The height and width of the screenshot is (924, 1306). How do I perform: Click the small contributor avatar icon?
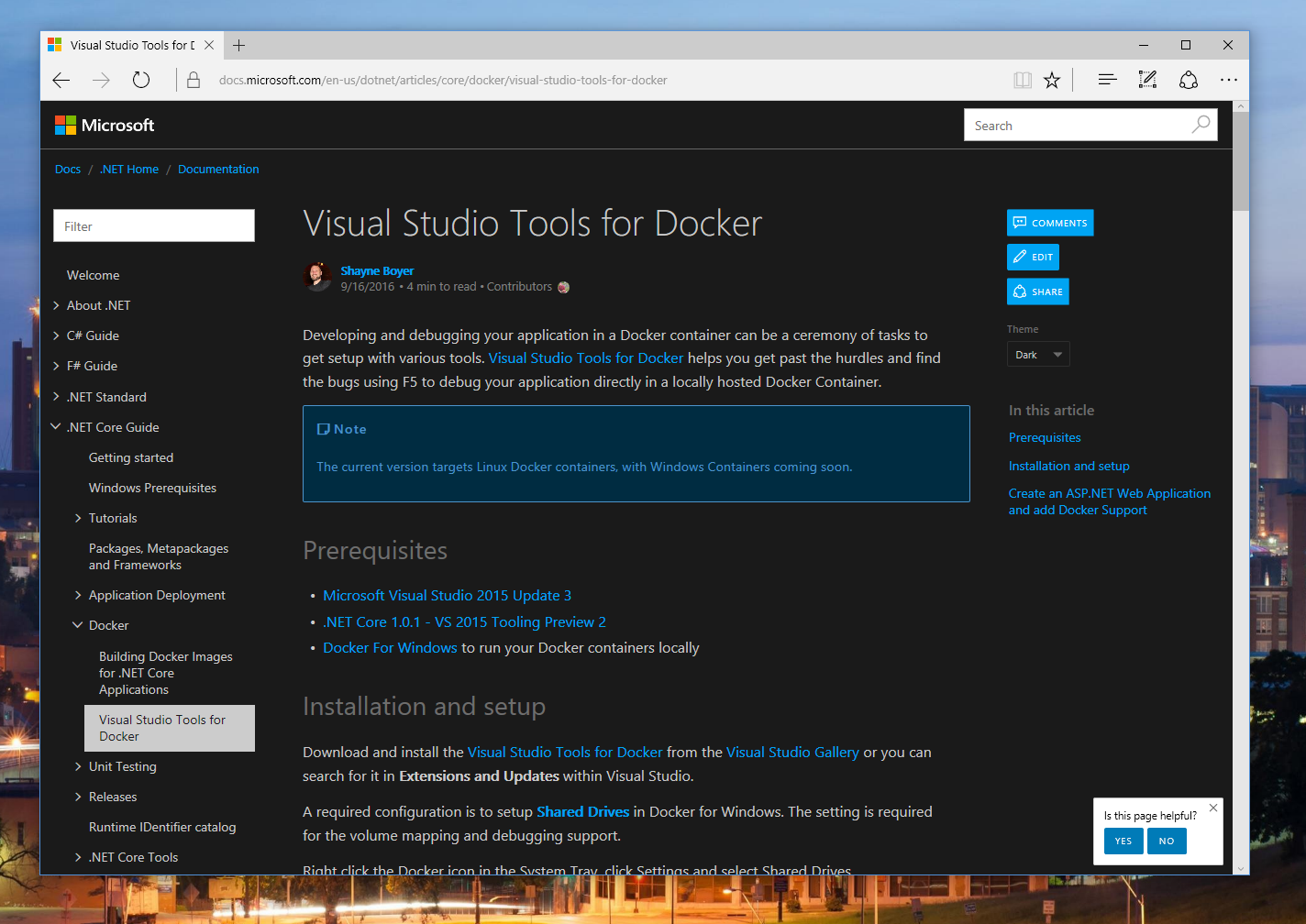coord(563,287)
